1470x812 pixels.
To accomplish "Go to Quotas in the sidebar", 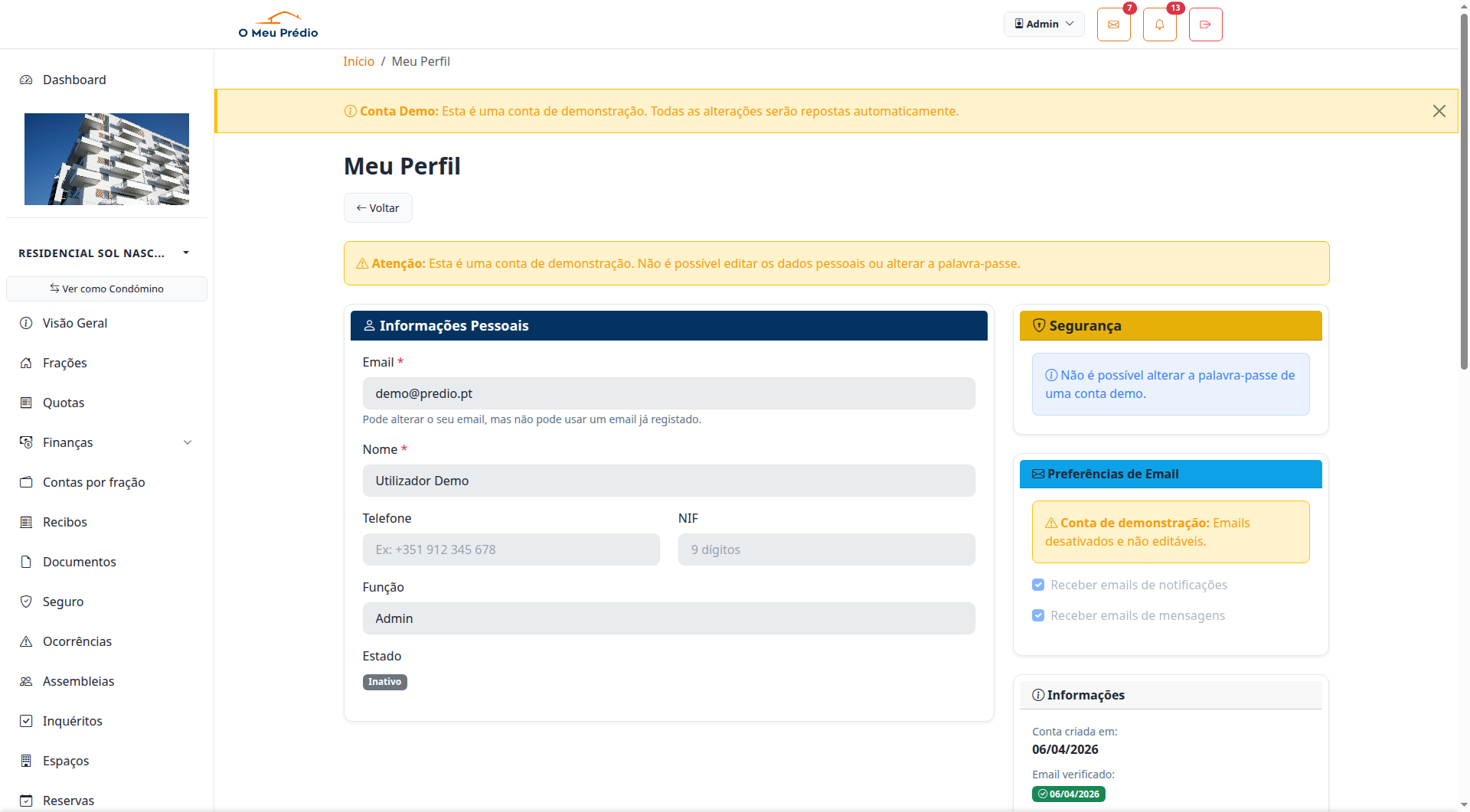I will coord(64,403).
